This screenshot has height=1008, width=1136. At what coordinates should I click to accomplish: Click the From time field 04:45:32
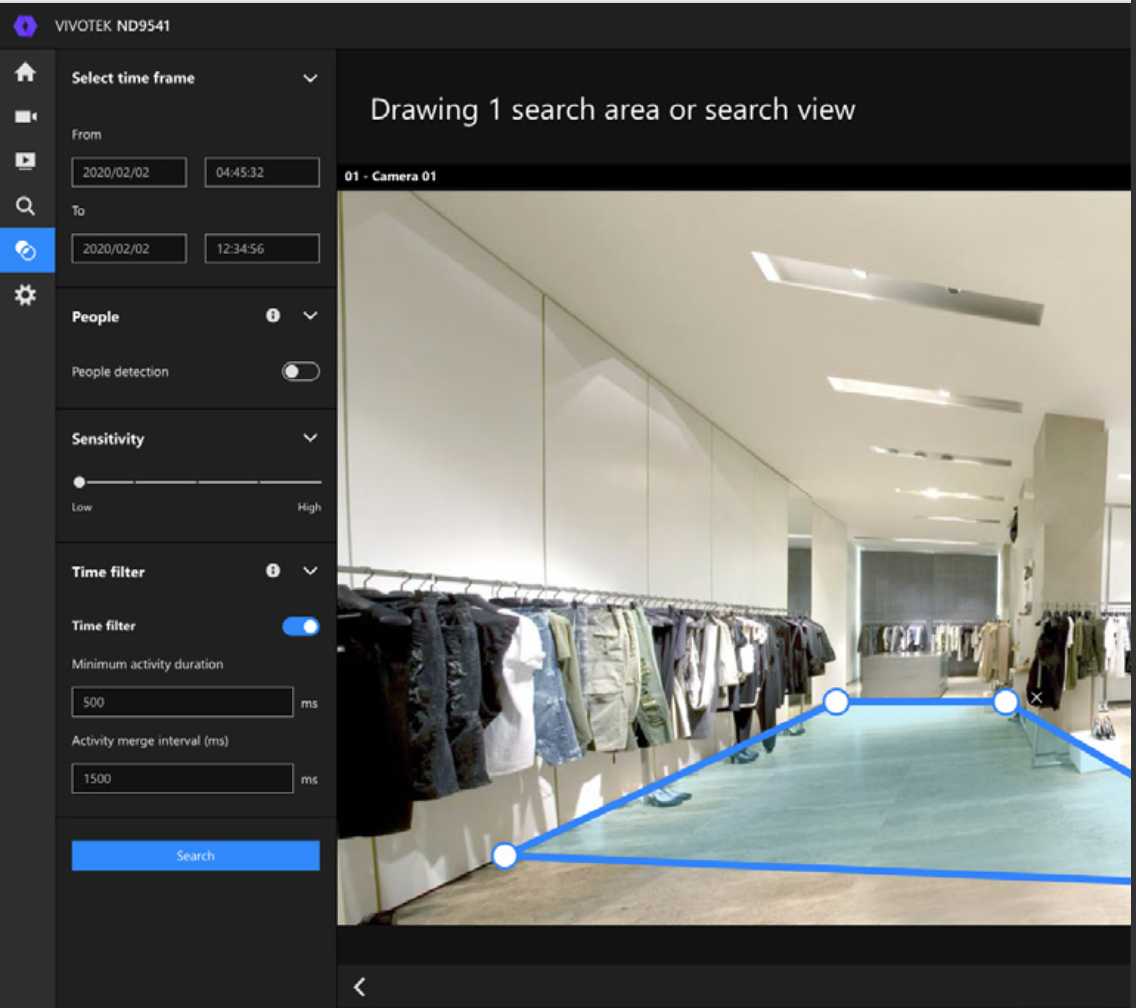262,172
